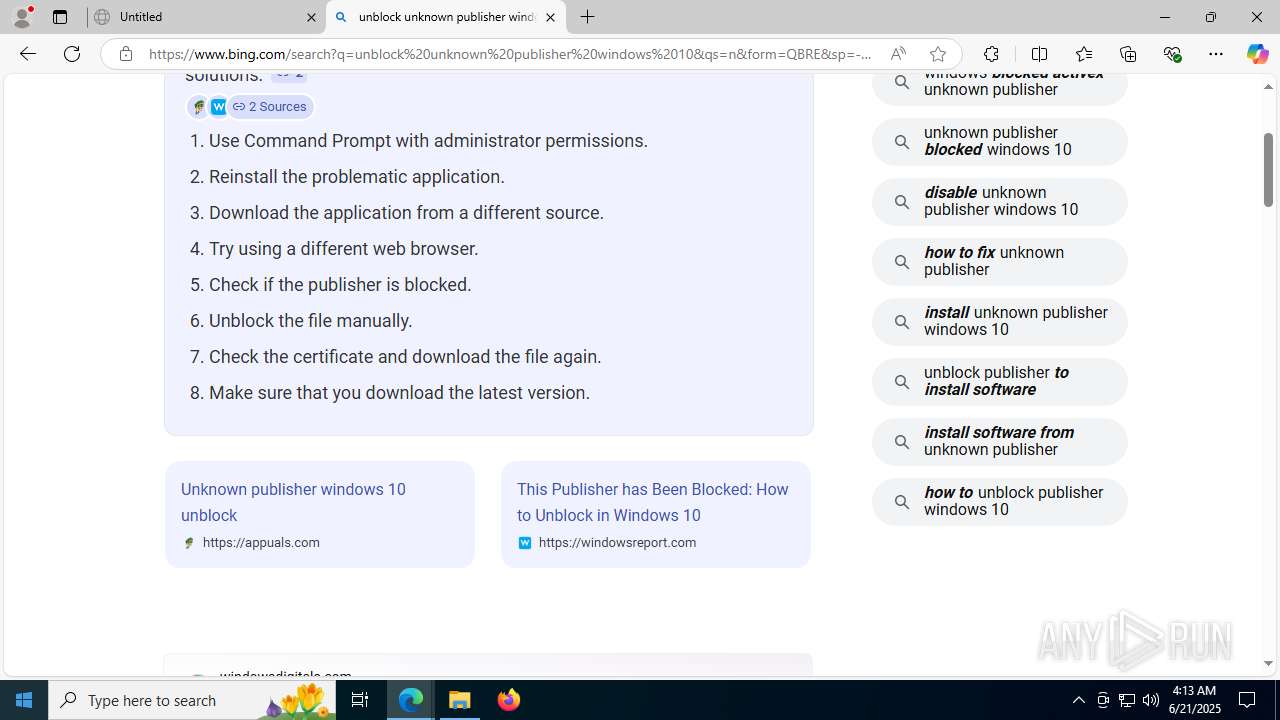
Task: Open volume control in system tray
Action: click(x=1151, y=700)
